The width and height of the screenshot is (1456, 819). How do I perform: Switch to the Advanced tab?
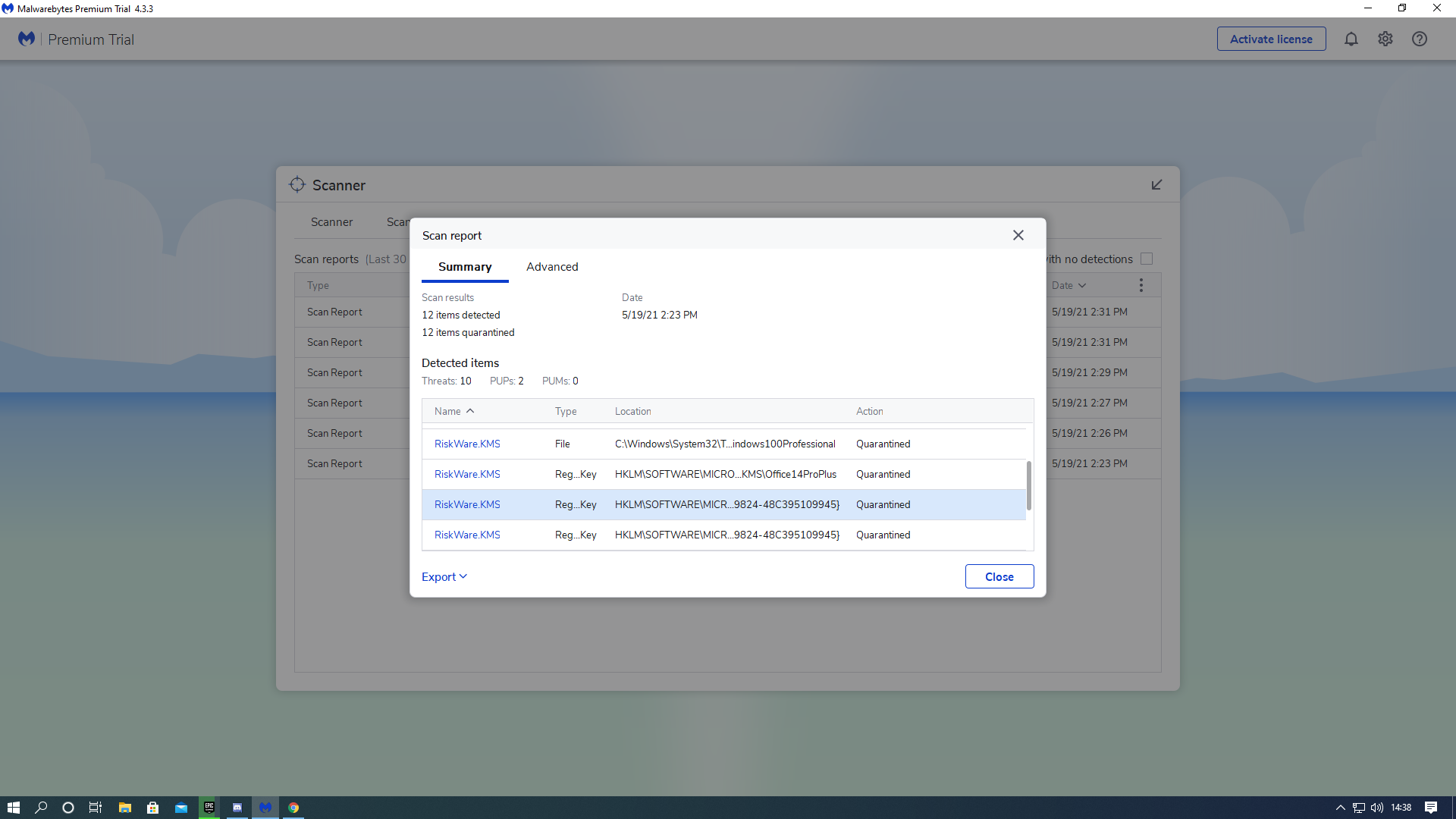point(552,267)
